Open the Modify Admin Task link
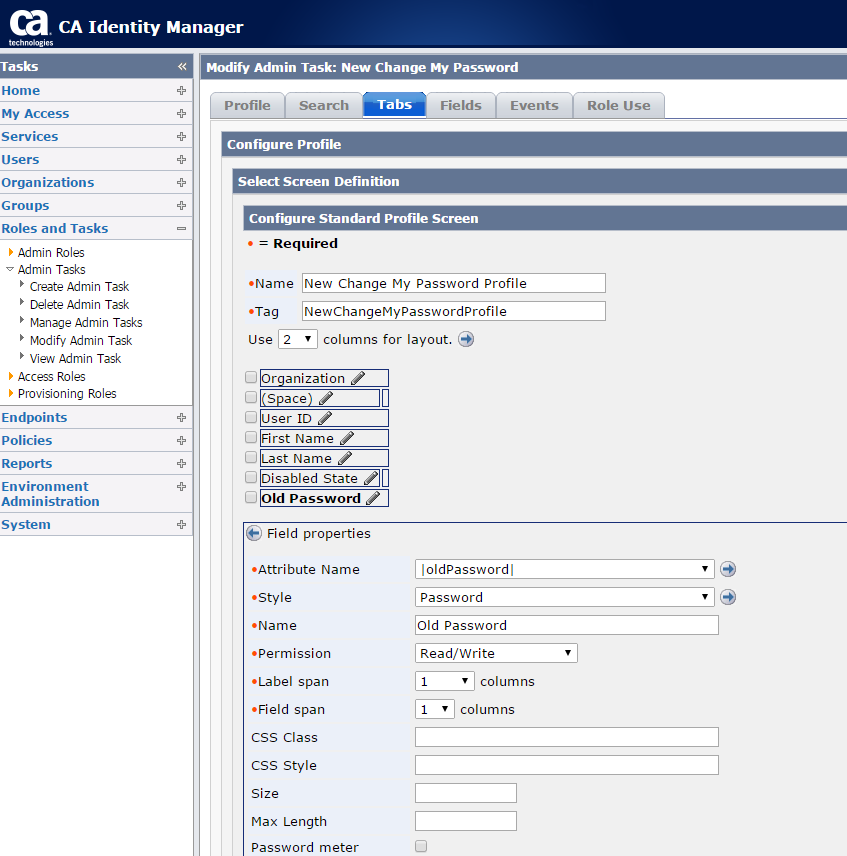 pos(81,340)
